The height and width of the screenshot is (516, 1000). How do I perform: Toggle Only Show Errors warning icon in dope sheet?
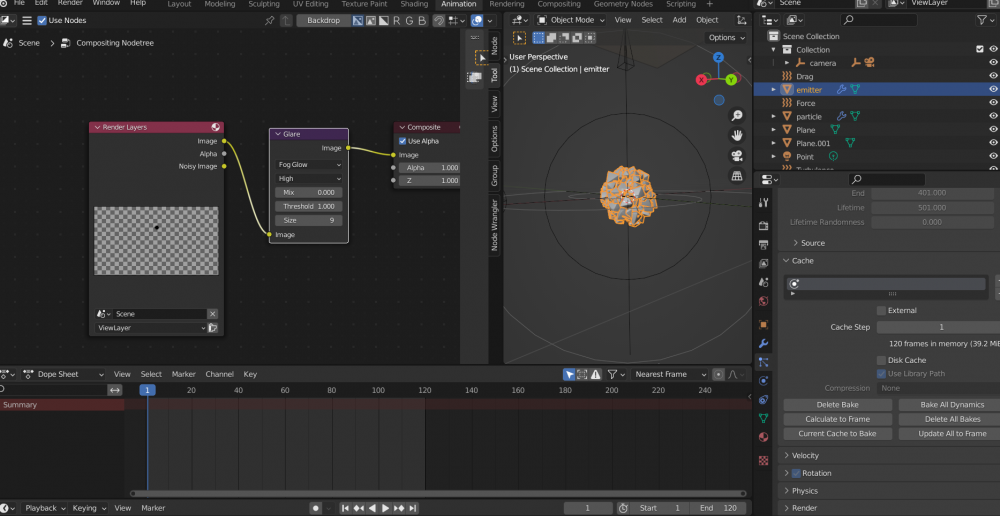[596, 374]
